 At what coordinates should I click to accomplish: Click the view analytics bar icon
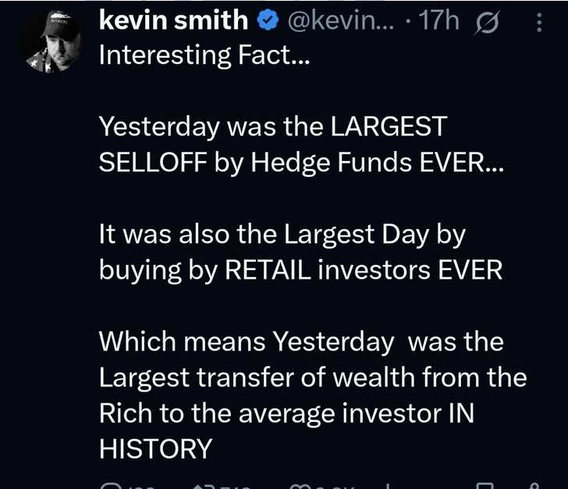[x=387, y=486]
